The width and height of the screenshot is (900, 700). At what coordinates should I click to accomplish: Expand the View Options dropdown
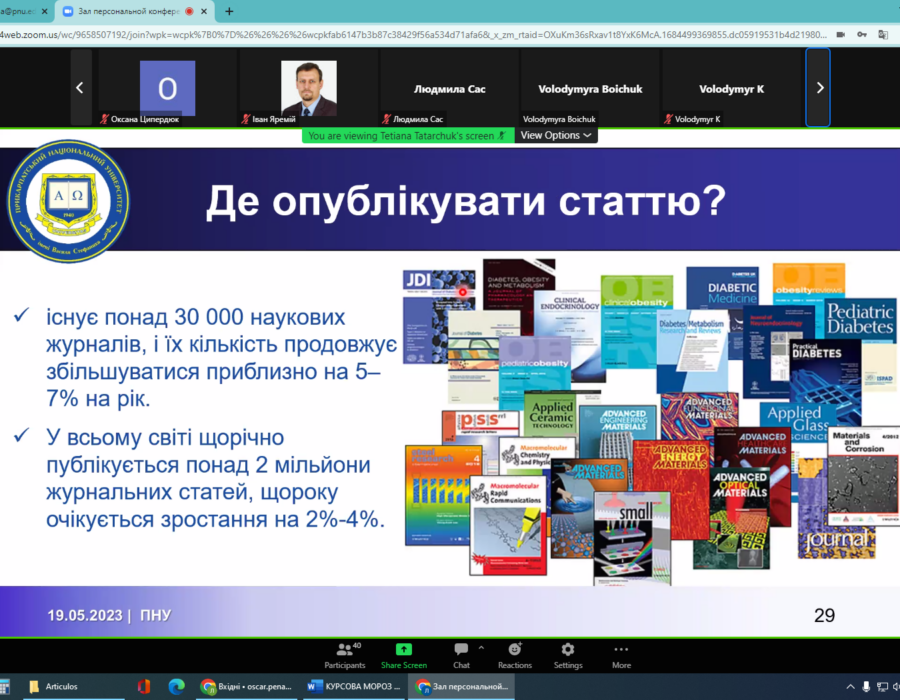tap(556, 135)
